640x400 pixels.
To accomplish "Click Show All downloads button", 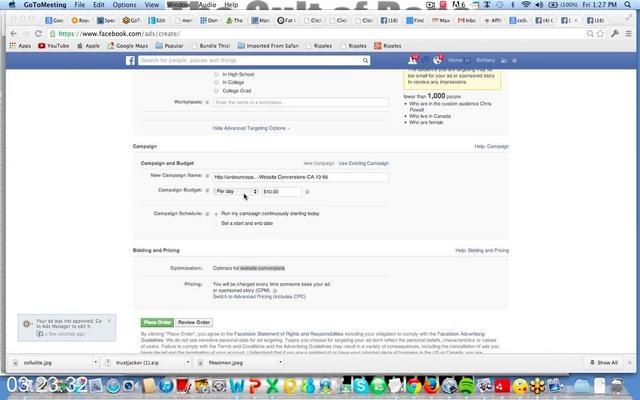I will [x=604, y=362].
